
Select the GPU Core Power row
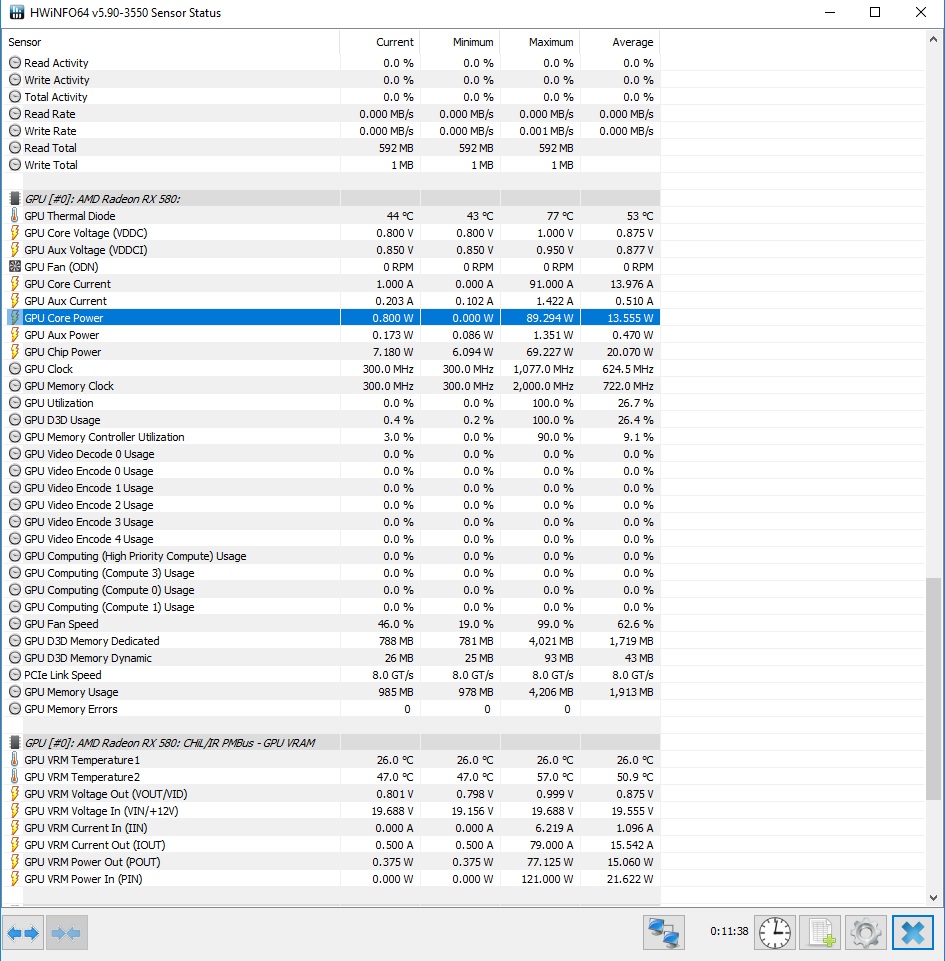[x=333, y=317]
